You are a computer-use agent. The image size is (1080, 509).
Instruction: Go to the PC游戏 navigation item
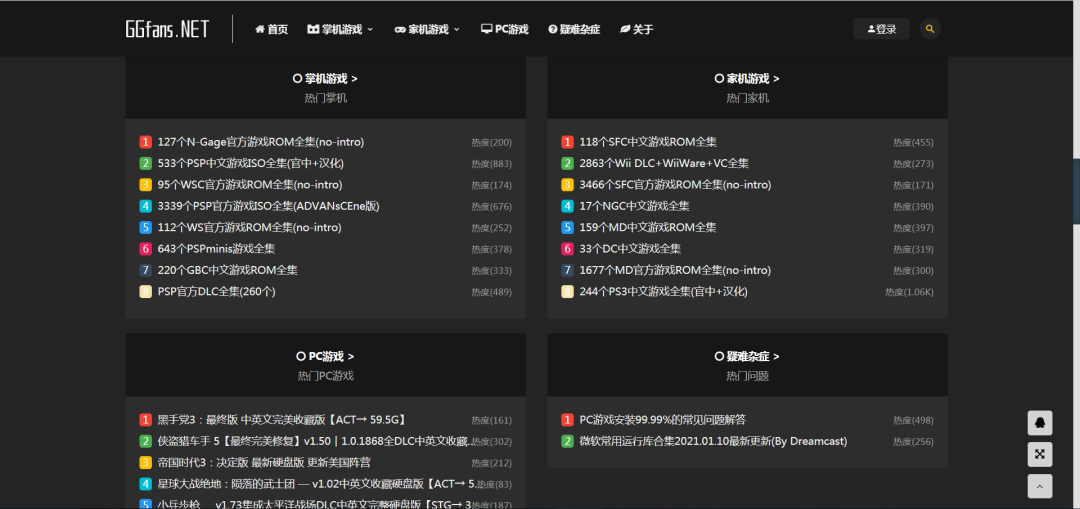click(504, 29)
